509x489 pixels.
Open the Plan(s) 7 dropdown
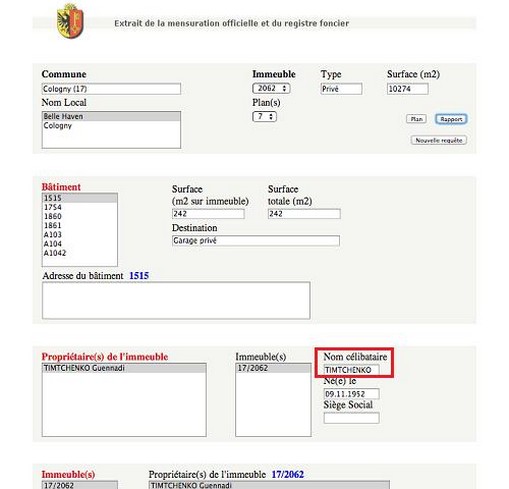264,117
